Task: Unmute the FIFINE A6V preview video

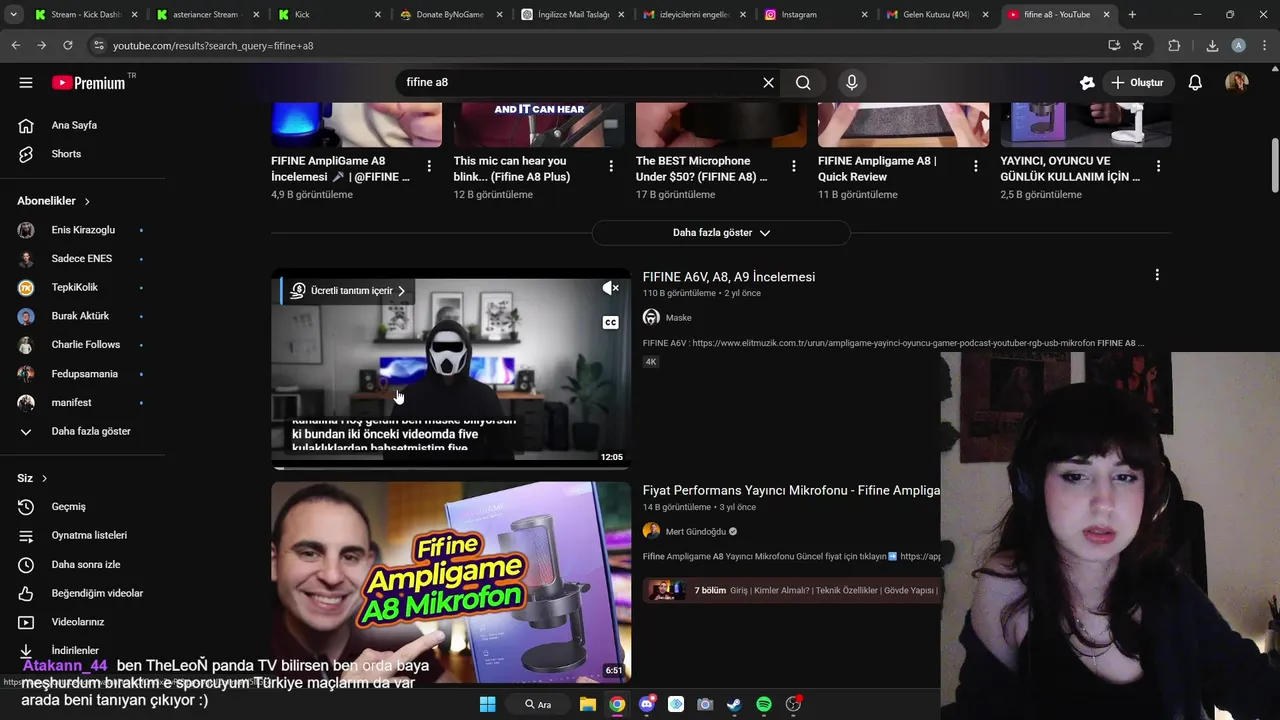Action: (x=610, y=288)
